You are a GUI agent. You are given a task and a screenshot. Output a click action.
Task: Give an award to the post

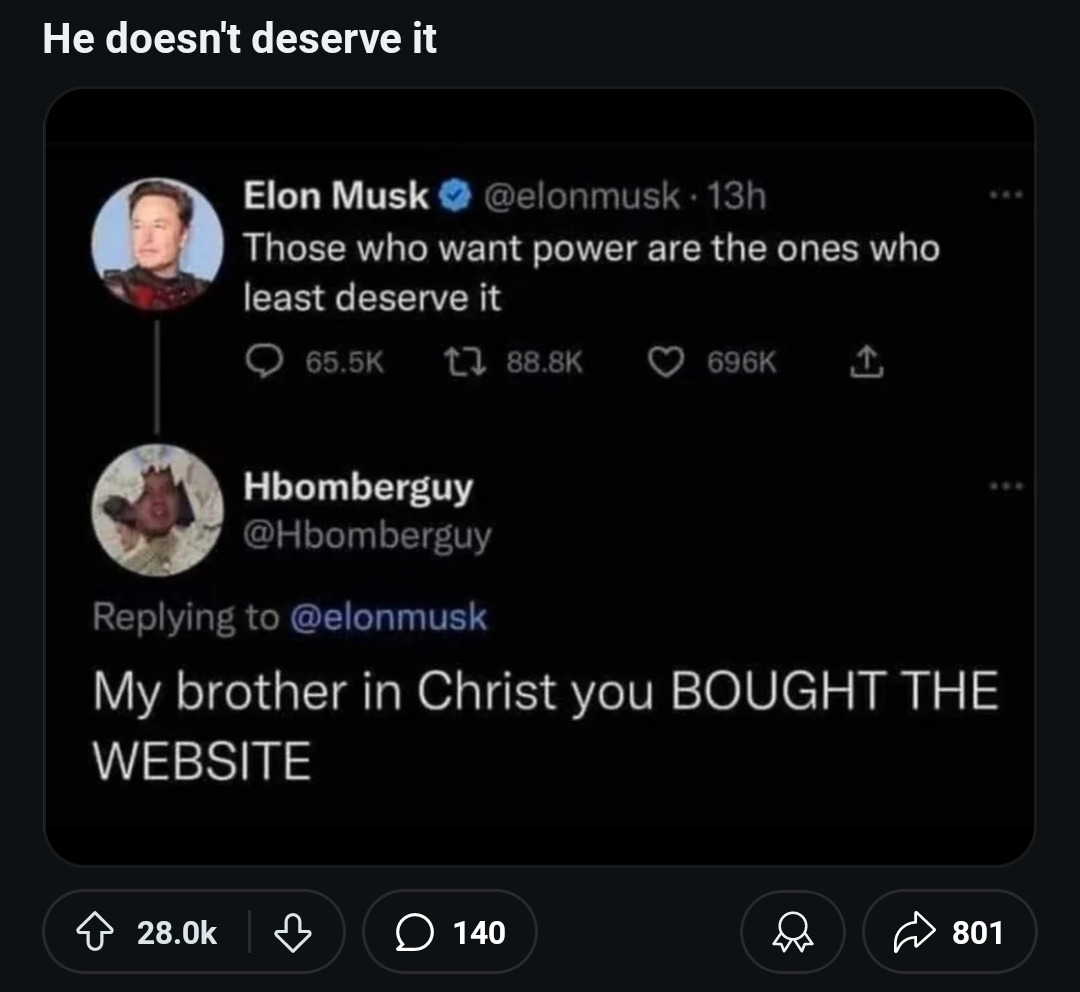tap(792, 932)
